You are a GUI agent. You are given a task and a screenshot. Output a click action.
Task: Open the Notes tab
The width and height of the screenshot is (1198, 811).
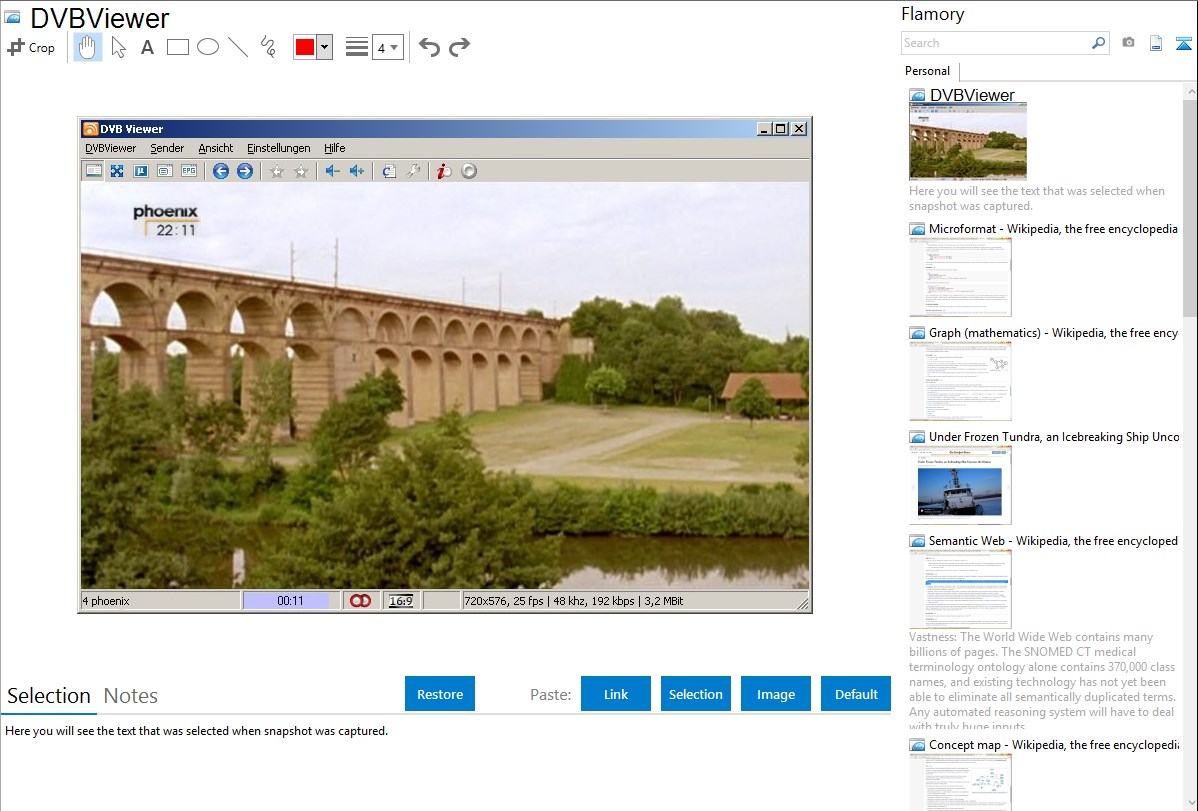[x=131, y=696]
